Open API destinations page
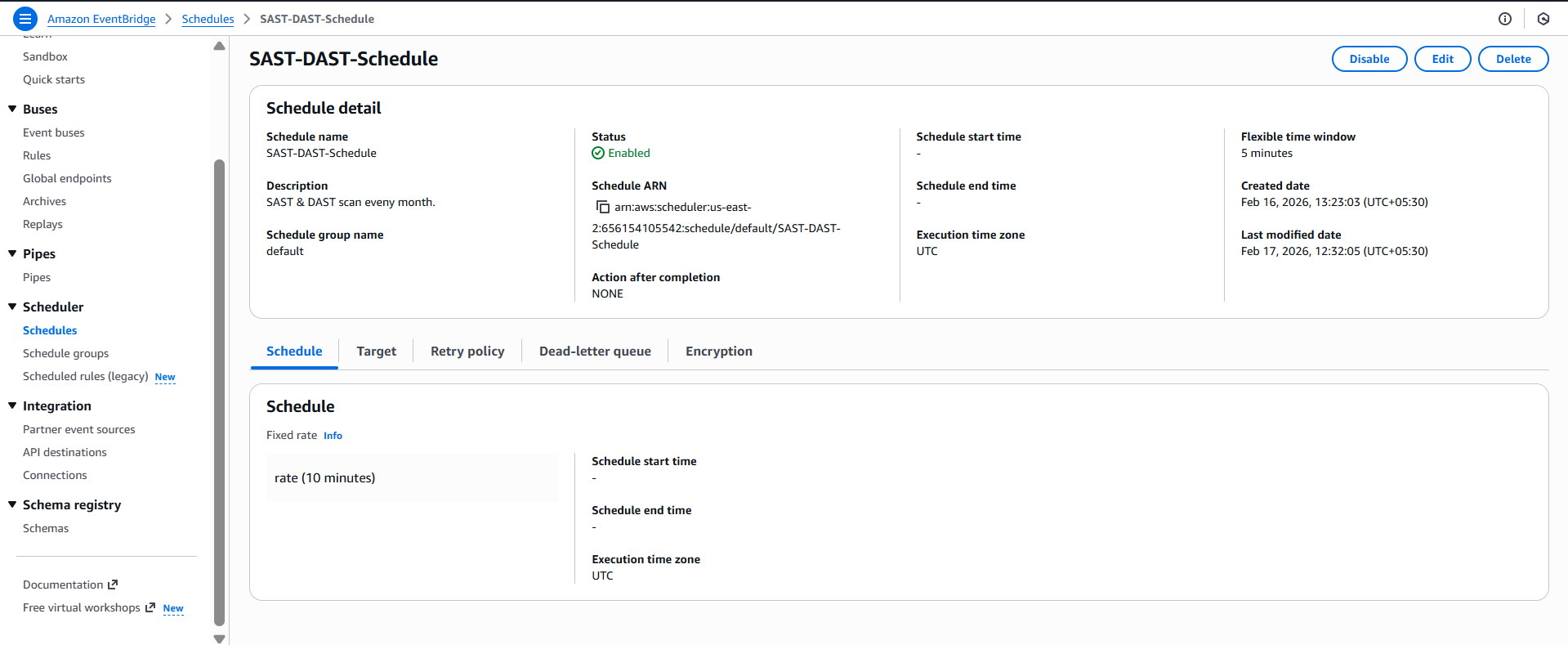This screenshot has height=645, width=1568. [x=65, y=452]
